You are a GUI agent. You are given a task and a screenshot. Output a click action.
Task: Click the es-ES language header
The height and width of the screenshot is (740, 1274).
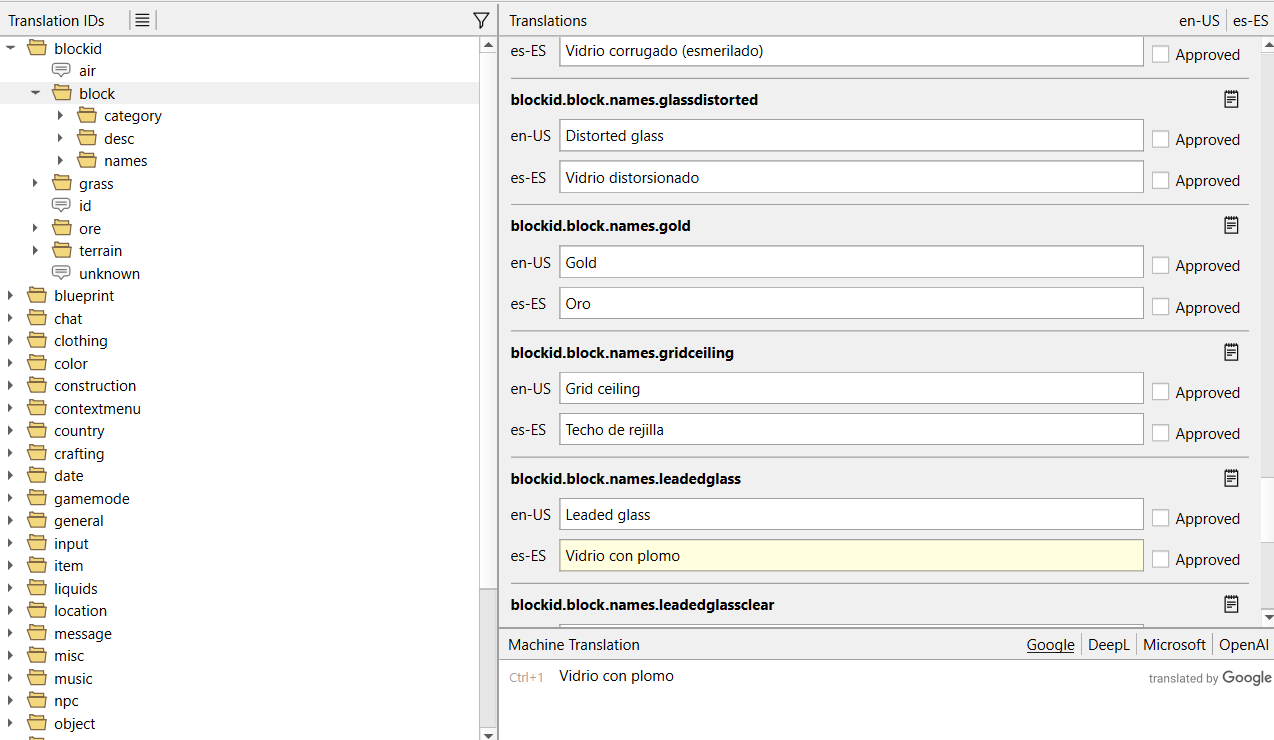[1250, 20]
